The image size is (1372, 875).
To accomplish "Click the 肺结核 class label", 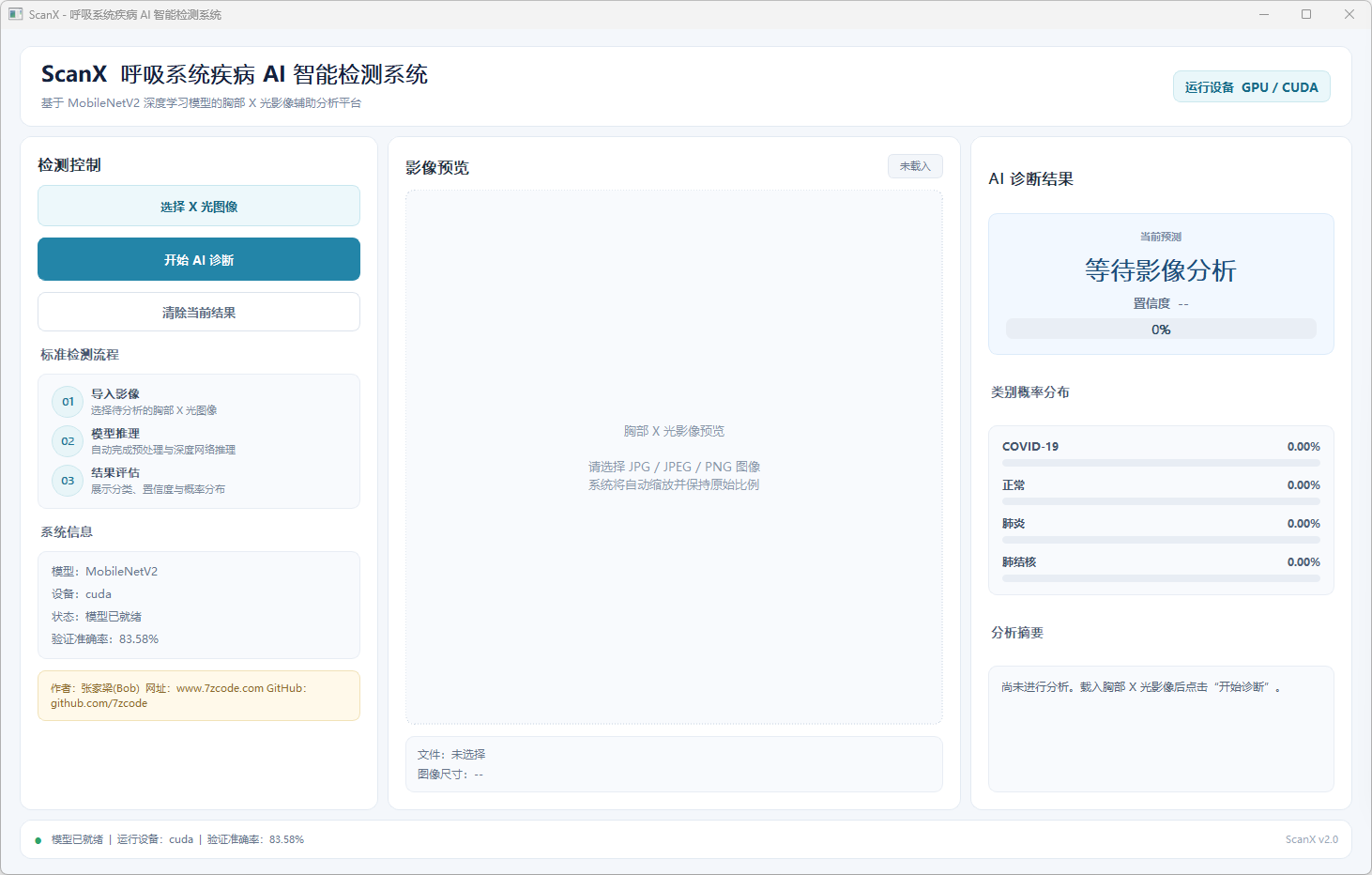I will (x=1019, y=562).
